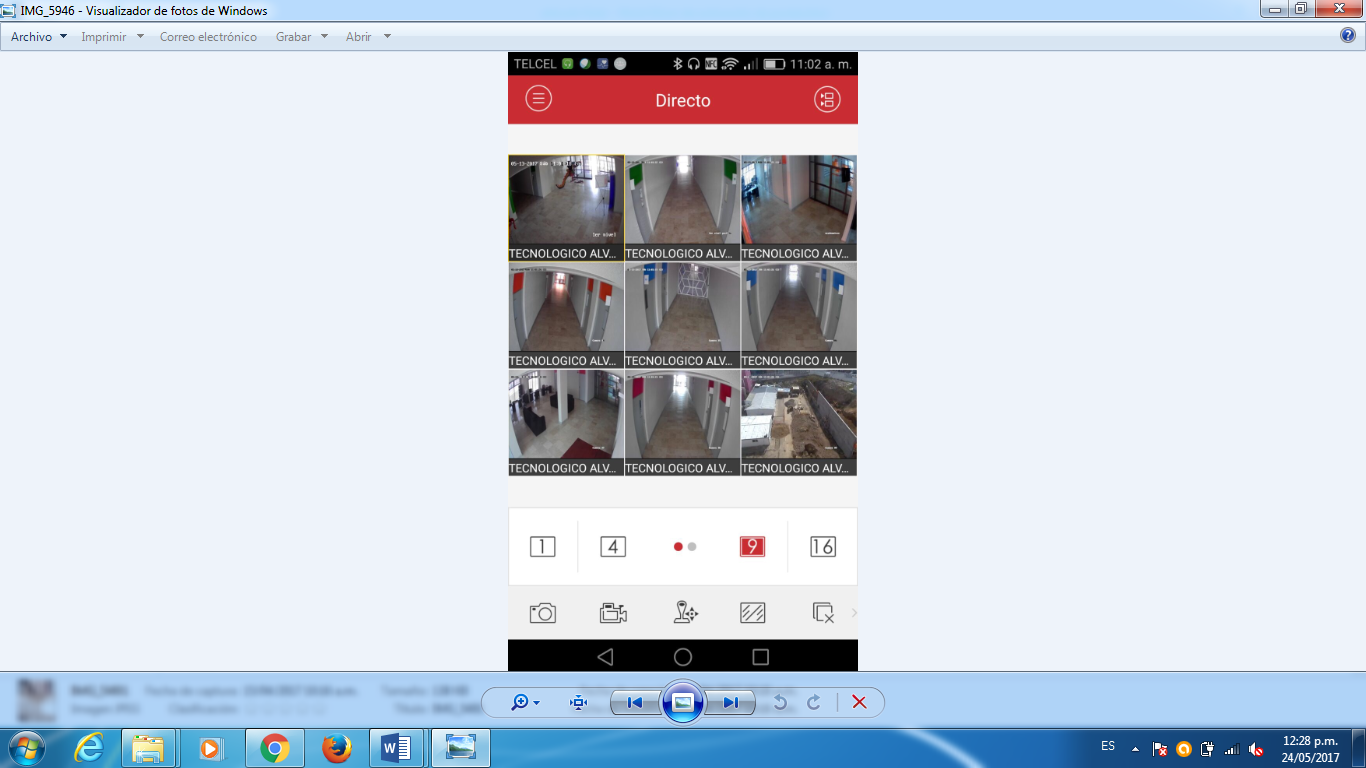
Task: Open the zoom magnifier control
Action: (524, 703)
